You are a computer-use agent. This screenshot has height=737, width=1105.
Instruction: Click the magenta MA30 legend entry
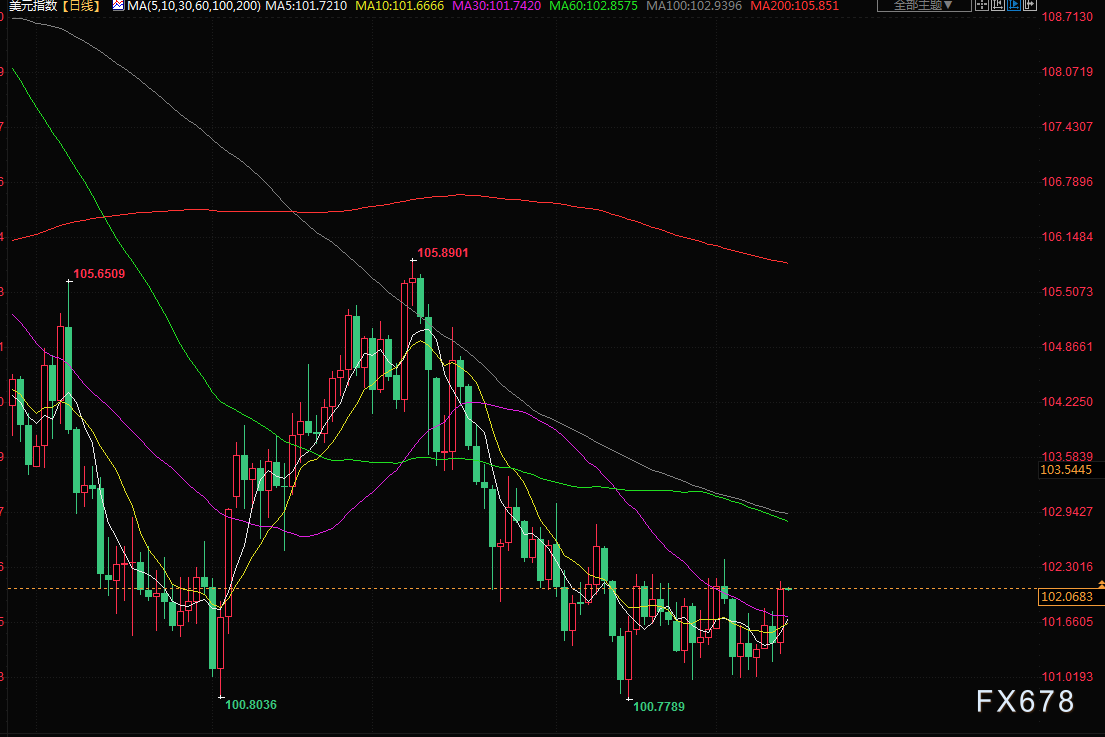tap(496, 6)
